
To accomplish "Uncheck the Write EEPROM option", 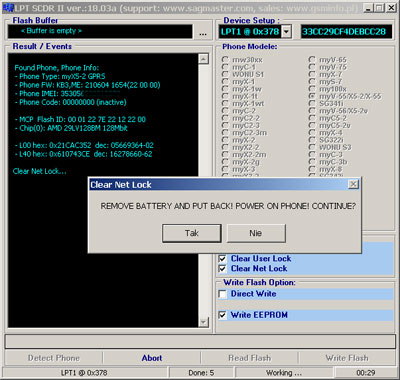I will (222, 315).
